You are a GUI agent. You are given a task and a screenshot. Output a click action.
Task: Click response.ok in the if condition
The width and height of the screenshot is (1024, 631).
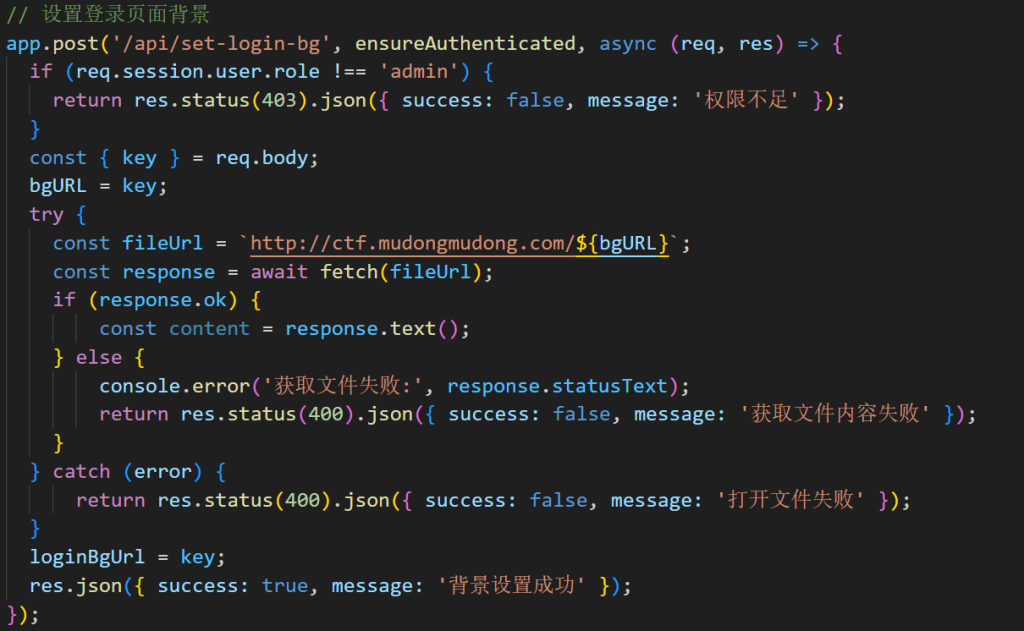[x=163, y=300]
